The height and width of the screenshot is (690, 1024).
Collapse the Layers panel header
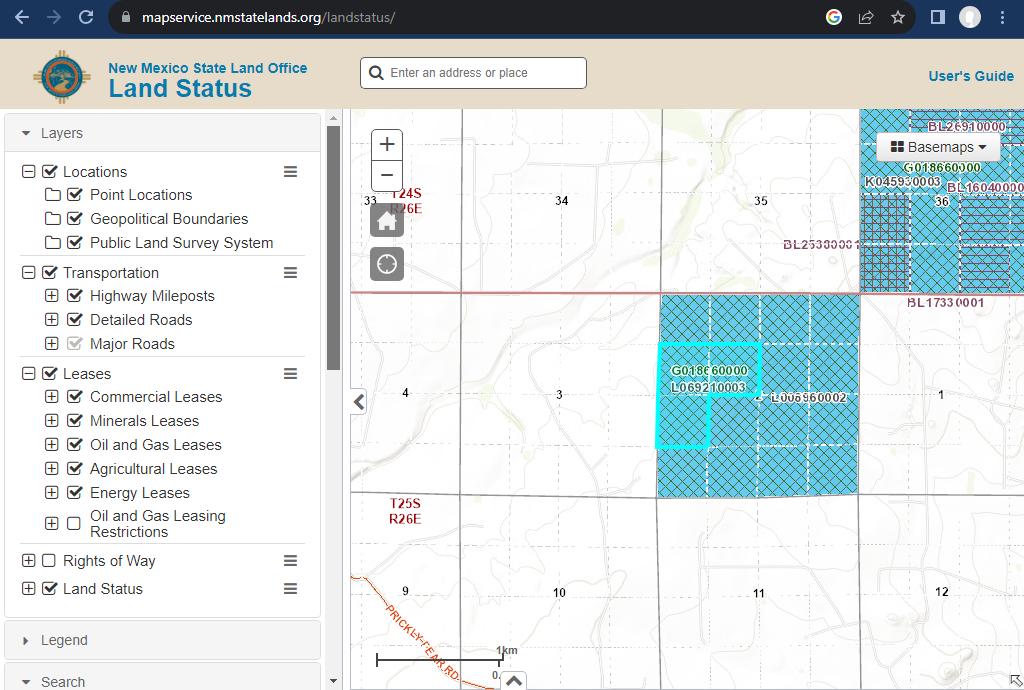163,133
